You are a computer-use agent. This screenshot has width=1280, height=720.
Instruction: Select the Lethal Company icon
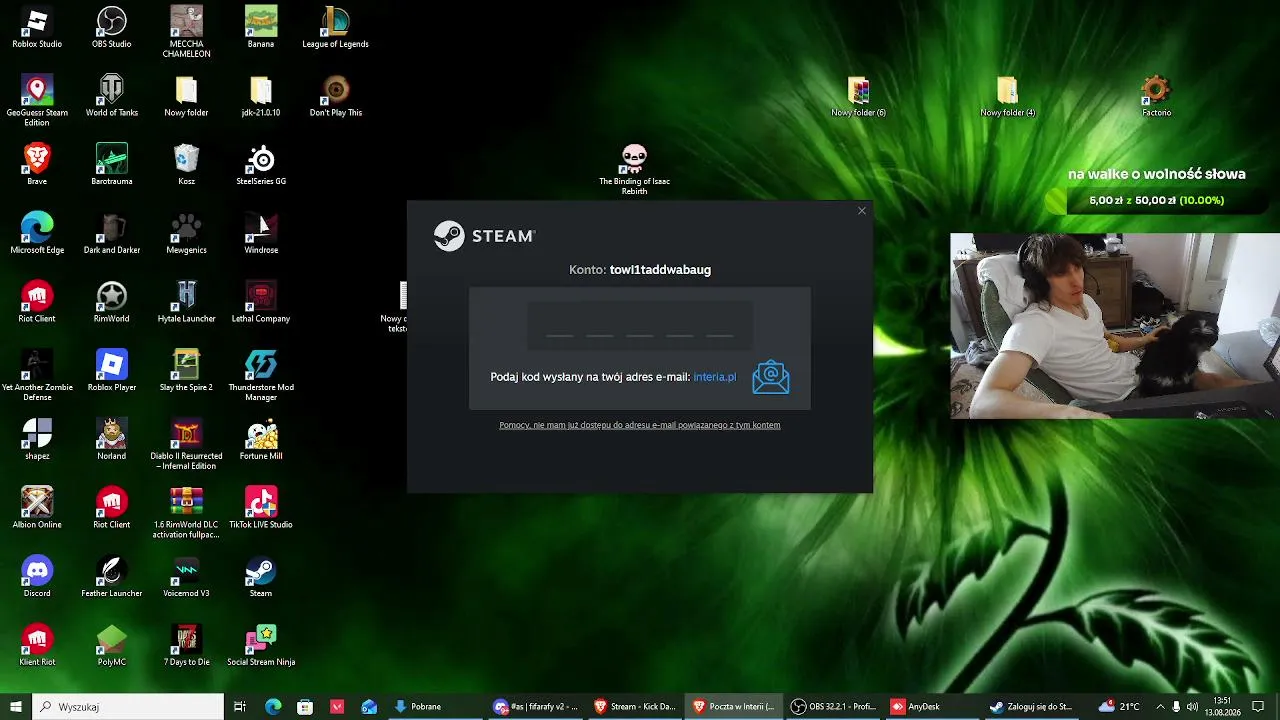pos(261,303)
